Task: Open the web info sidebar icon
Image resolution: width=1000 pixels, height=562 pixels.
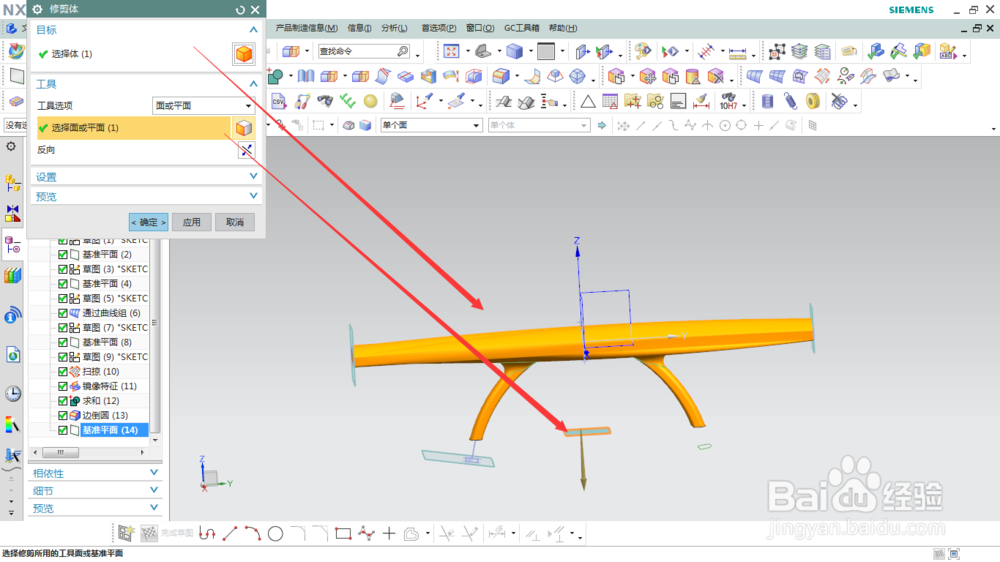Action: [12, 315]
